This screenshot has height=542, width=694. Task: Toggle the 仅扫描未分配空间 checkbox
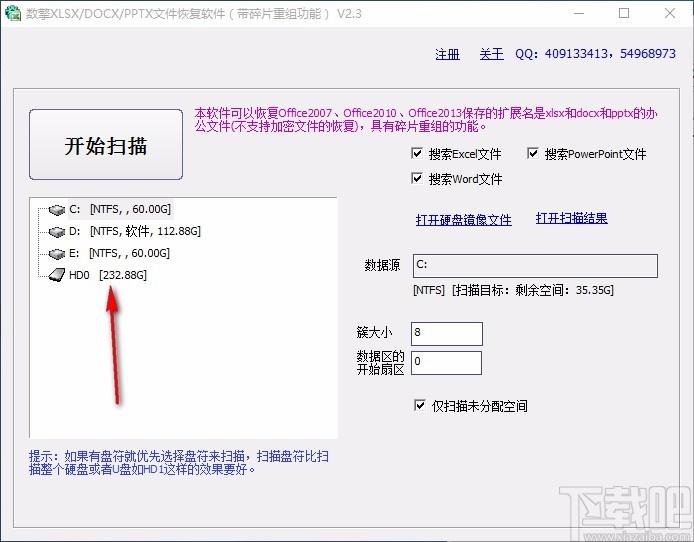click(x=420, y=405)
